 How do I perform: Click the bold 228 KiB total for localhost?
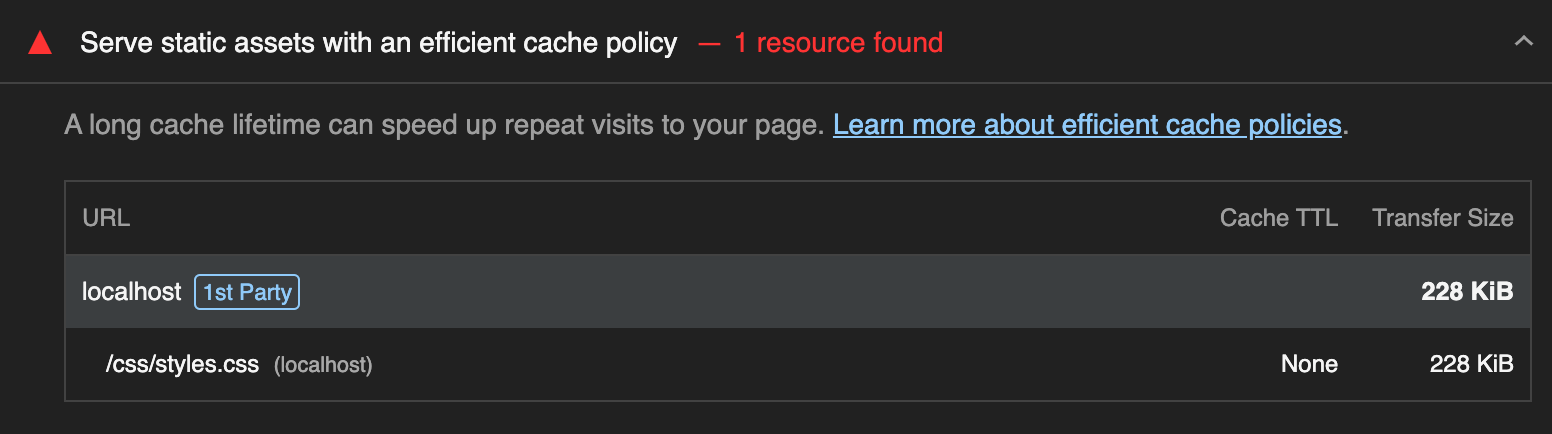pos(1467,292)
